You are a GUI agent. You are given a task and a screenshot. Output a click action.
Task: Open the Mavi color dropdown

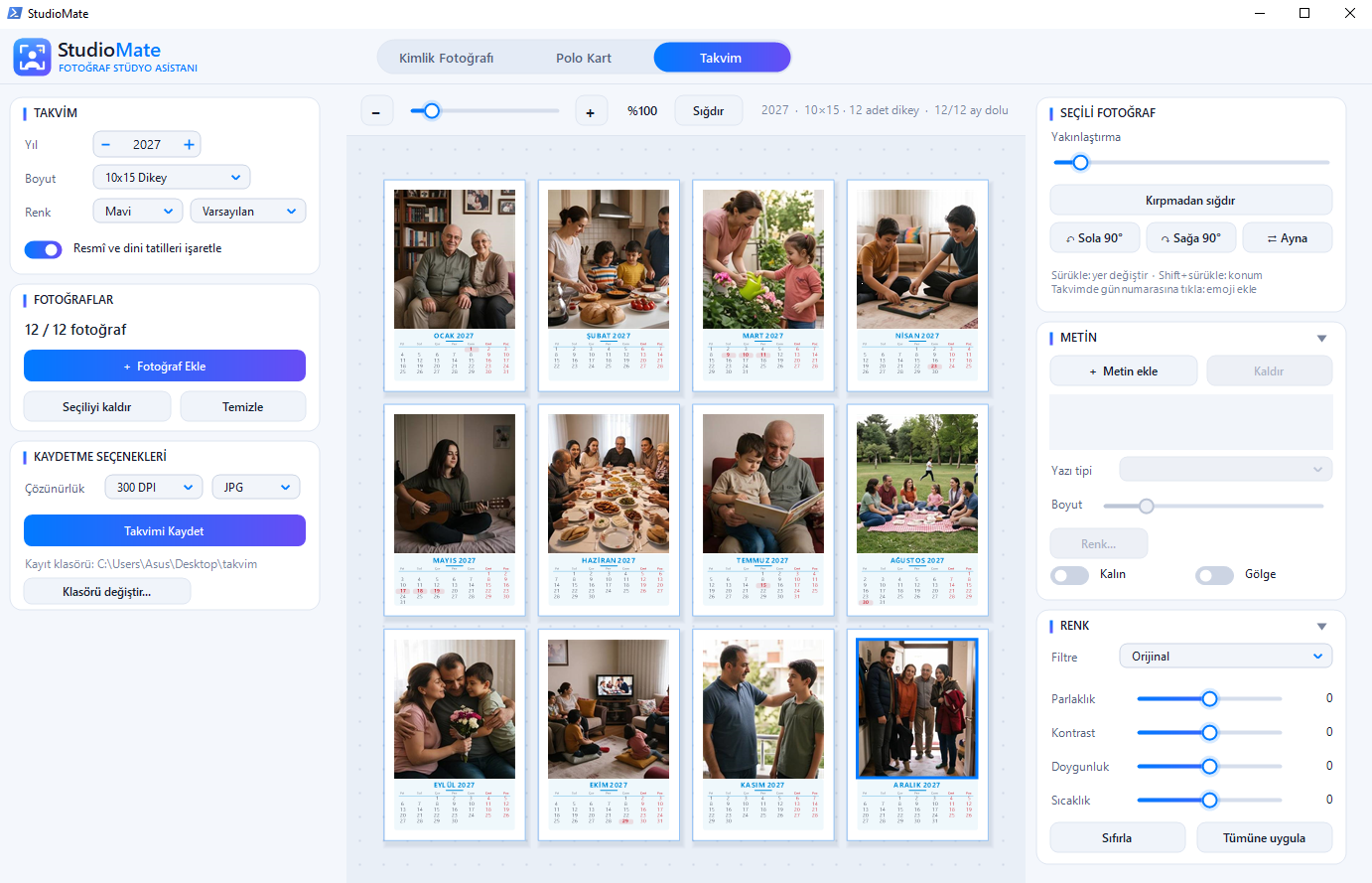pyautogui.click(x=138, y=212)
